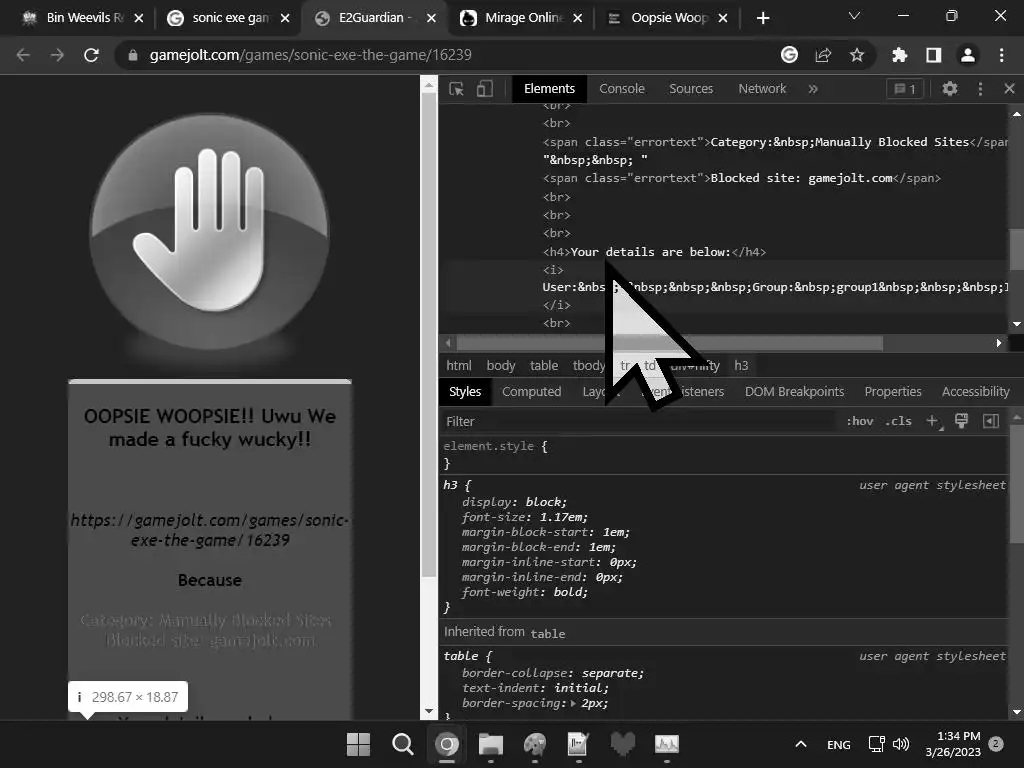This screenshot has height=768, width=1024.
Task: Toggle :hov element state panel
Action: (859, 421)
